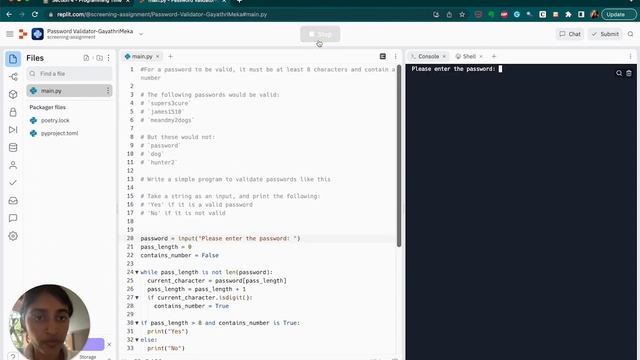Reload the browser page

(x=35, y=14)
